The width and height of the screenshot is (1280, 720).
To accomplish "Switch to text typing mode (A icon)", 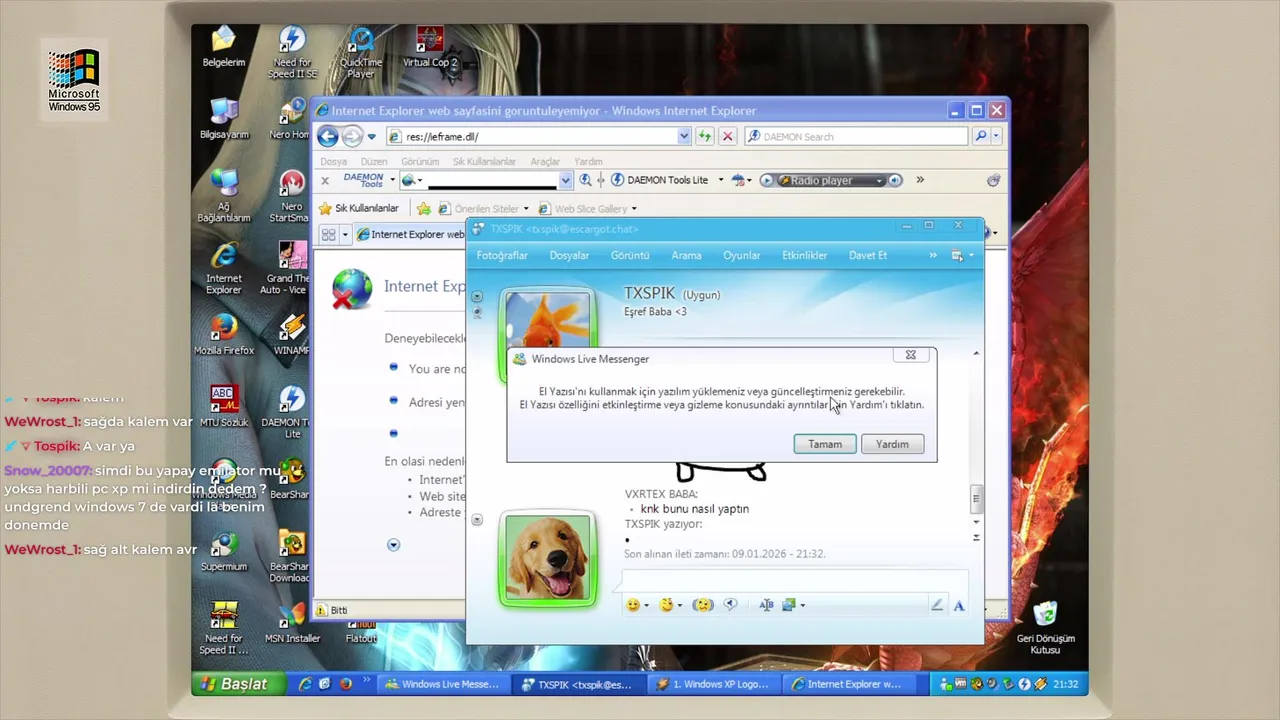I will point(959,605).
